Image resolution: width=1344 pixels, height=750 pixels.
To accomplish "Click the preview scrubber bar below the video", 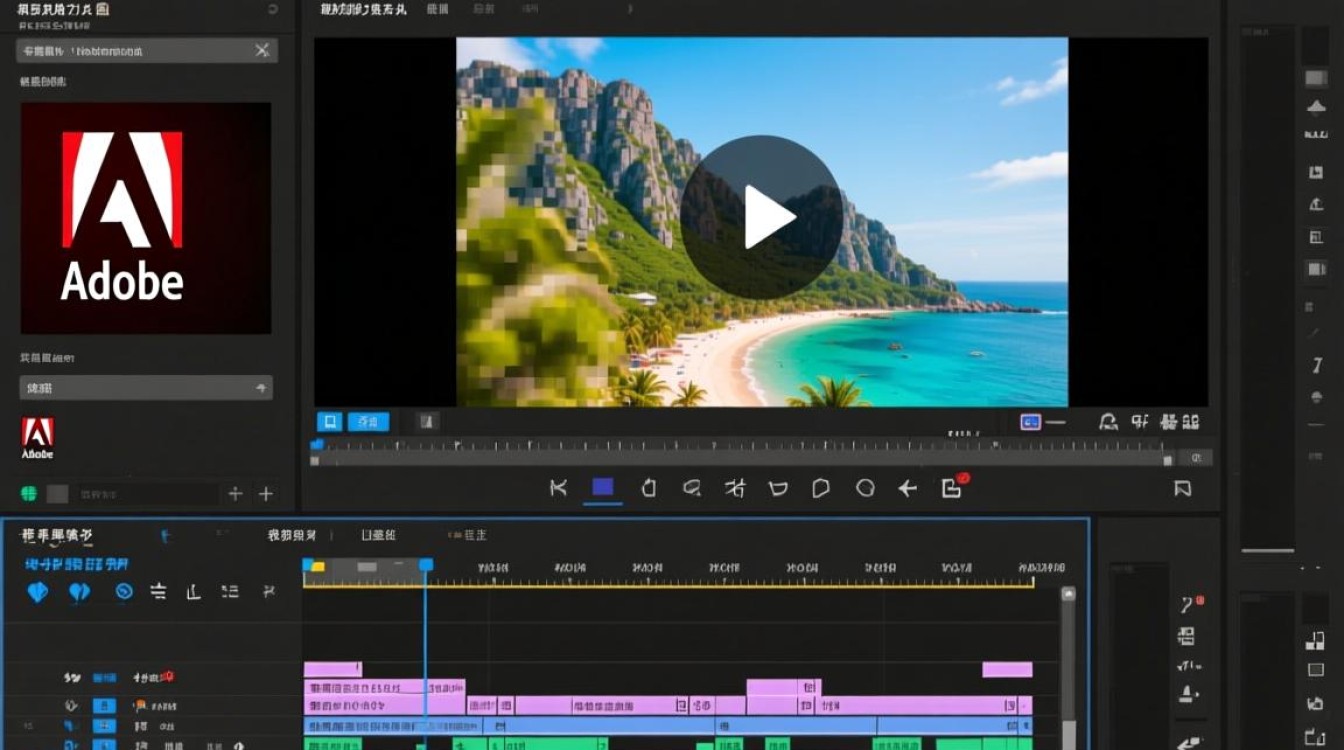I will tap(740, 460).
